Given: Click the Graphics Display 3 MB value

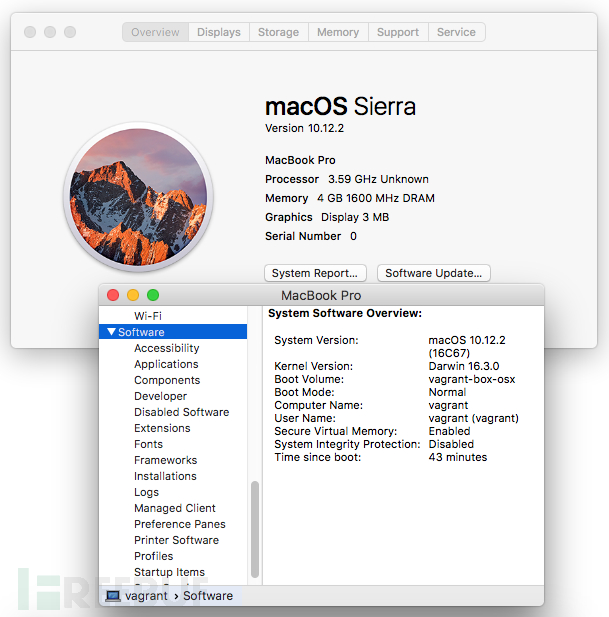Looking at the screenshot, I should coord(355,217).
